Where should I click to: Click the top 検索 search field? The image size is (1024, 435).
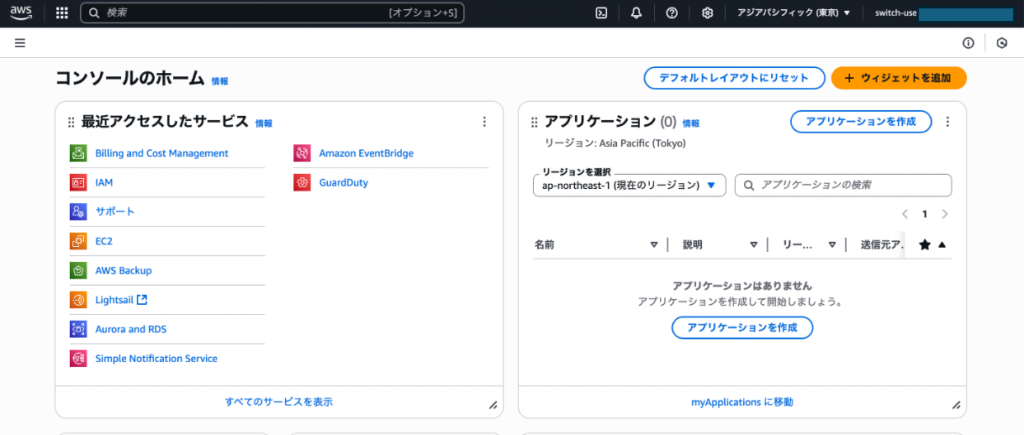(272, 13)
